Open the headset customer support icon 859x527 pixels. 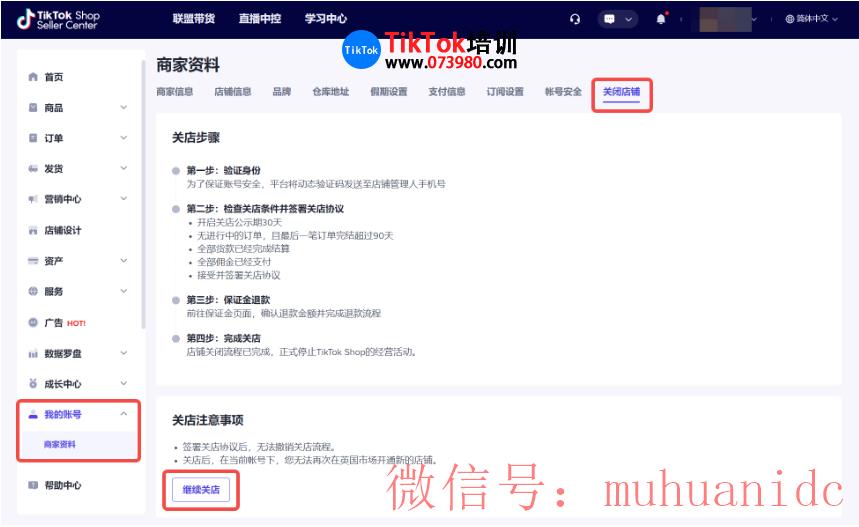(575, 19)
